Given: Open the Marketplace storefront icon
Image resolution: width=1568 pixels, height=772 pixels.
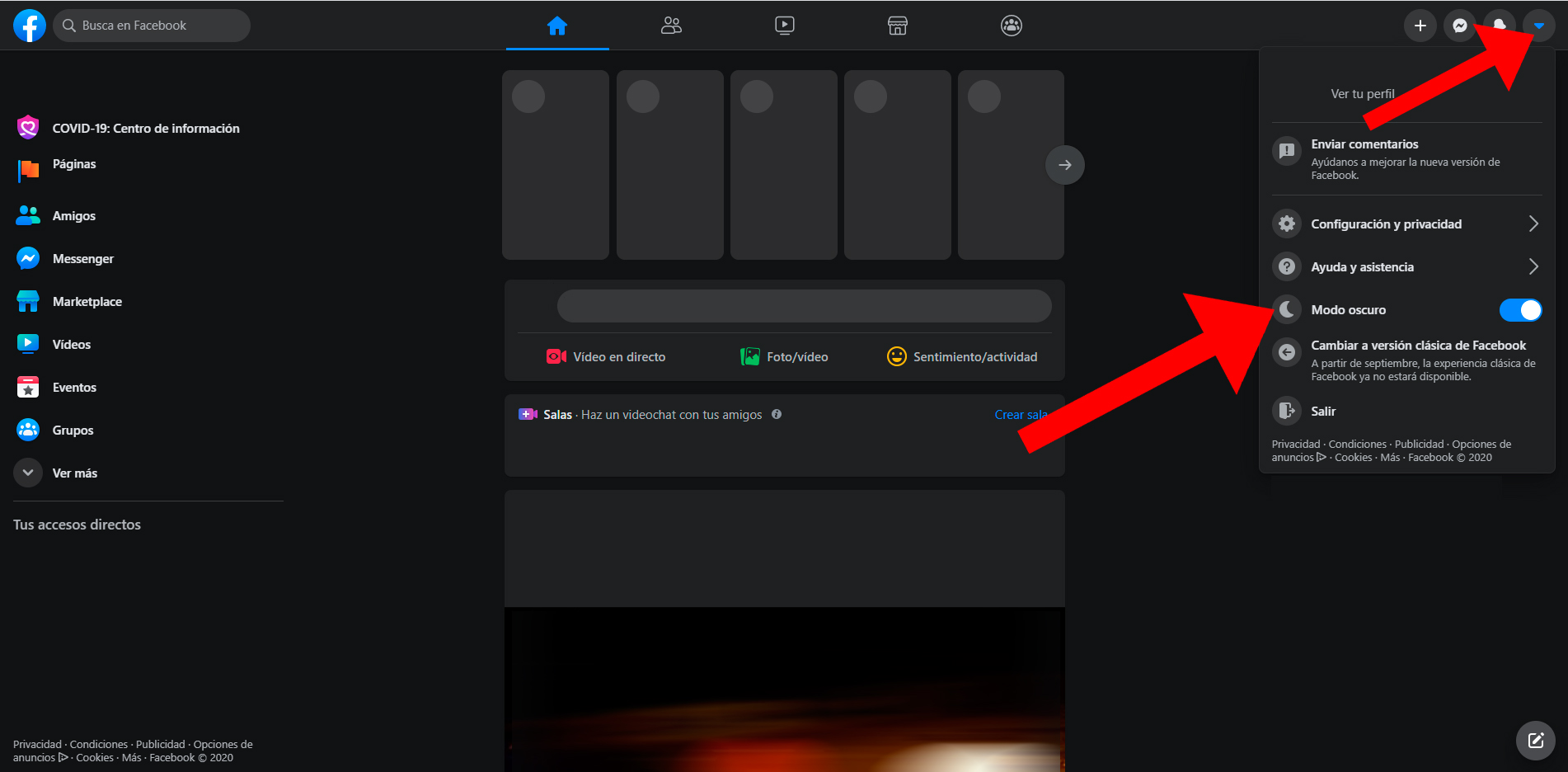Looking at the screenshot, I should pyautogui.click(x=897, y=25).
